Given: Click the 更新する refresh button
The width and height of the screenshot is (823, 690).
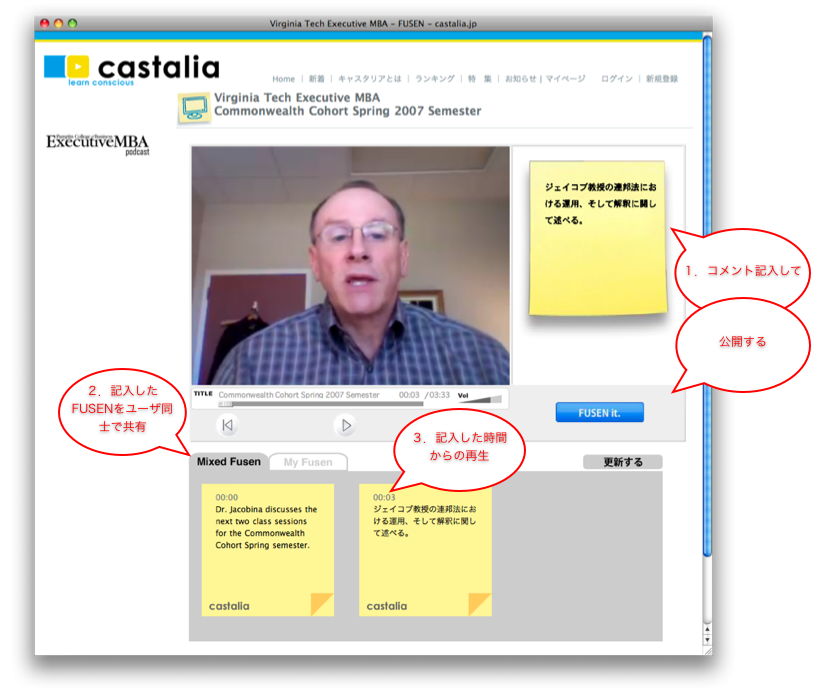Looking at the screenshot, I should (x=622, y=462).
